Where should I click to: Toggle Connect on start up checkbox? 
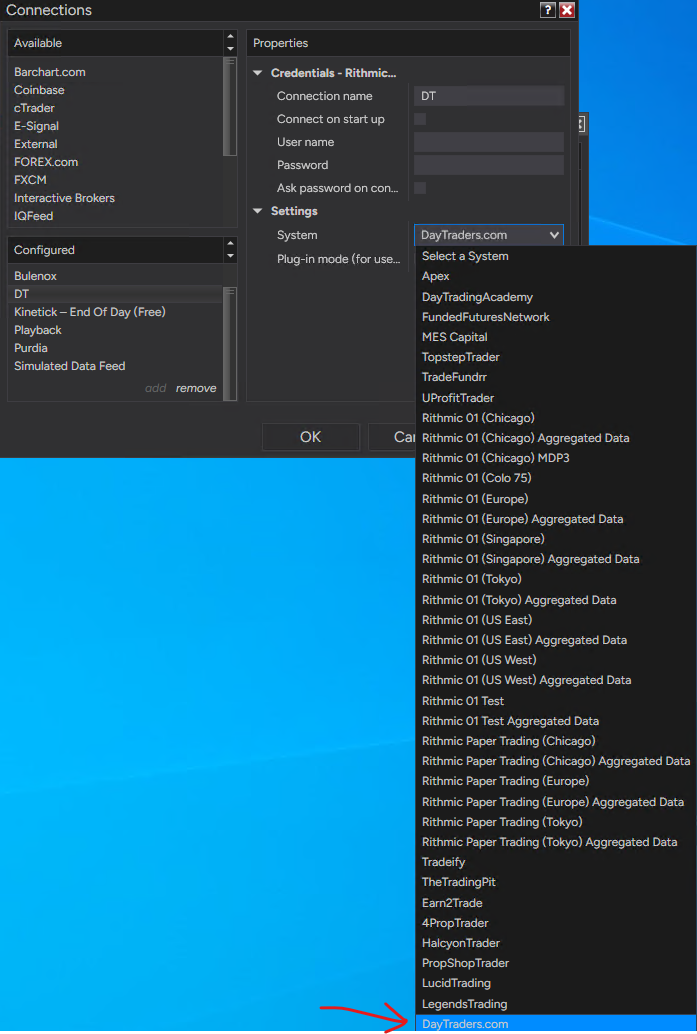pyautogui.click(x=420, y=119)
